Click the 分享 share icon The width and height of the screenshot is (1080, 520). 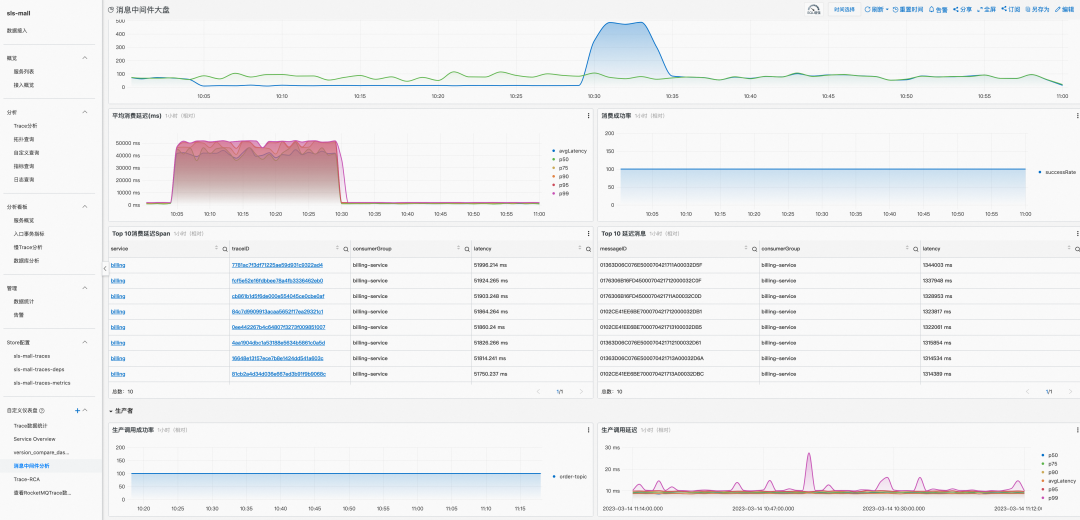coord(956,10)
